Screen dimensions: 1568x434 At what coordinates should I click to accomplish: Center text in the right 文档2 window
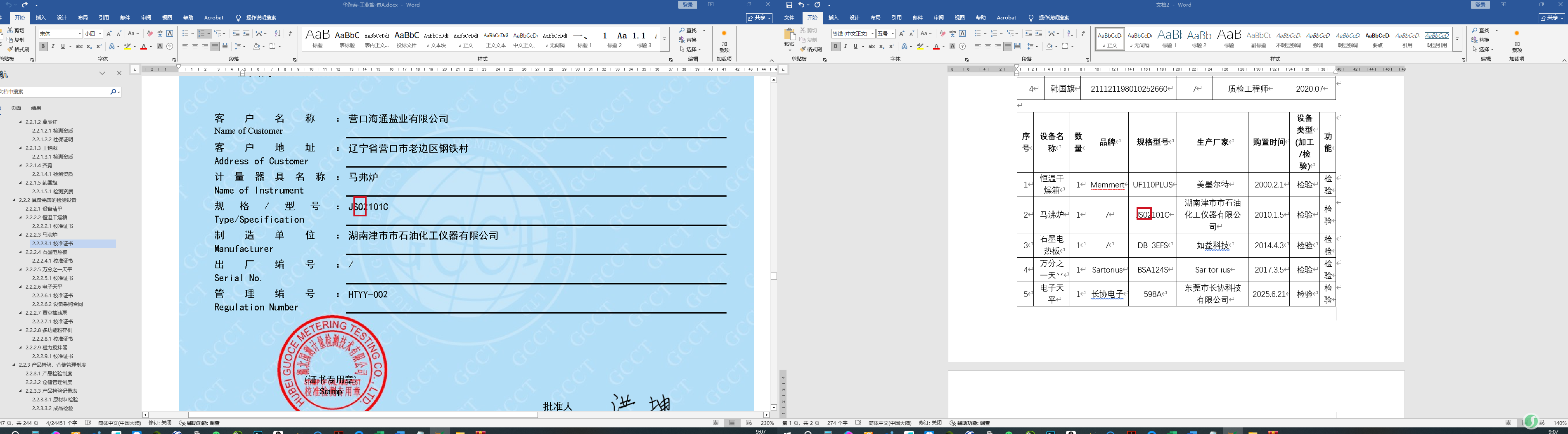tap(988, 46)
